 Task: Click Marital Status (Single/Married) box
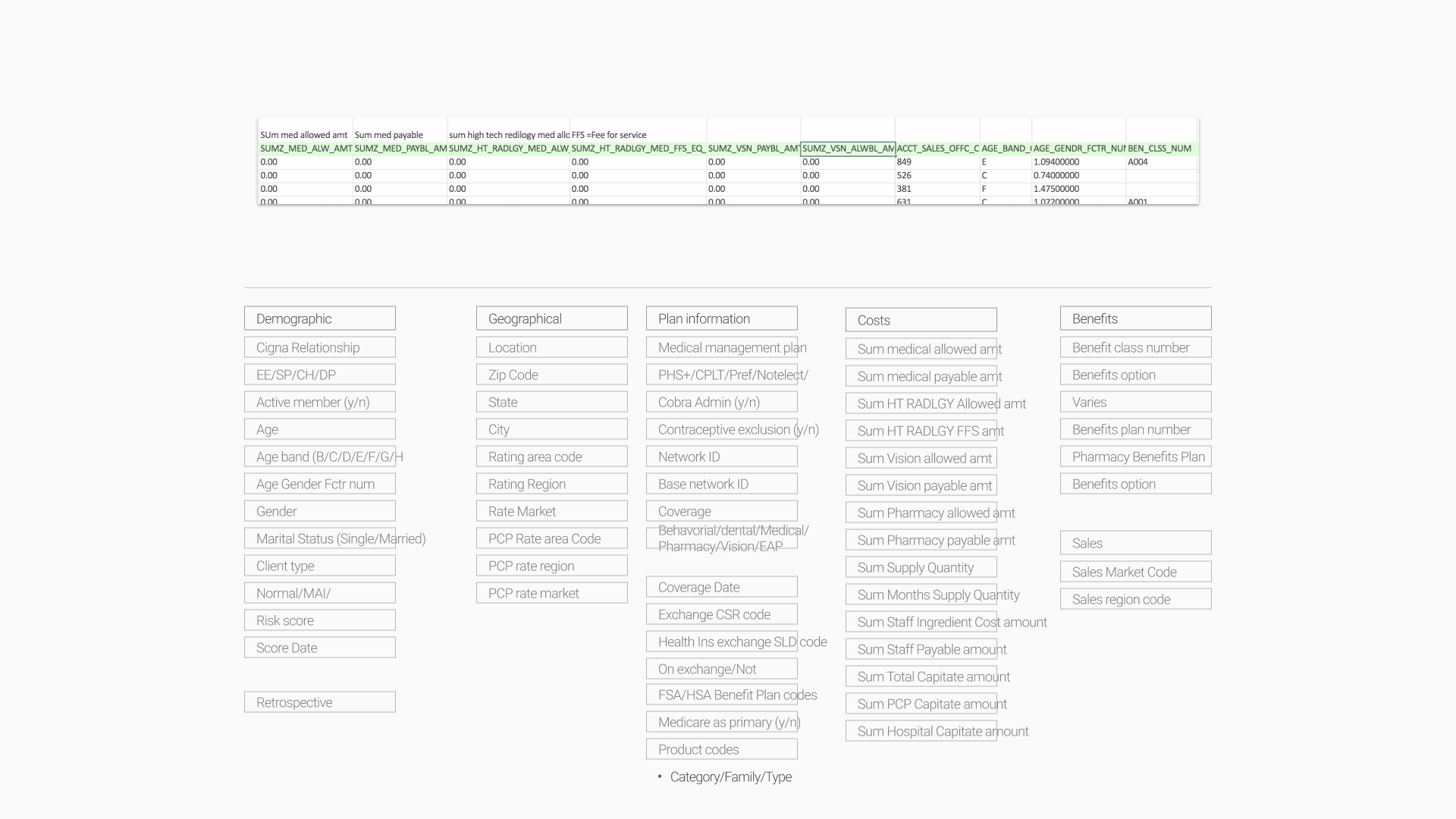(x=320, y=538)
